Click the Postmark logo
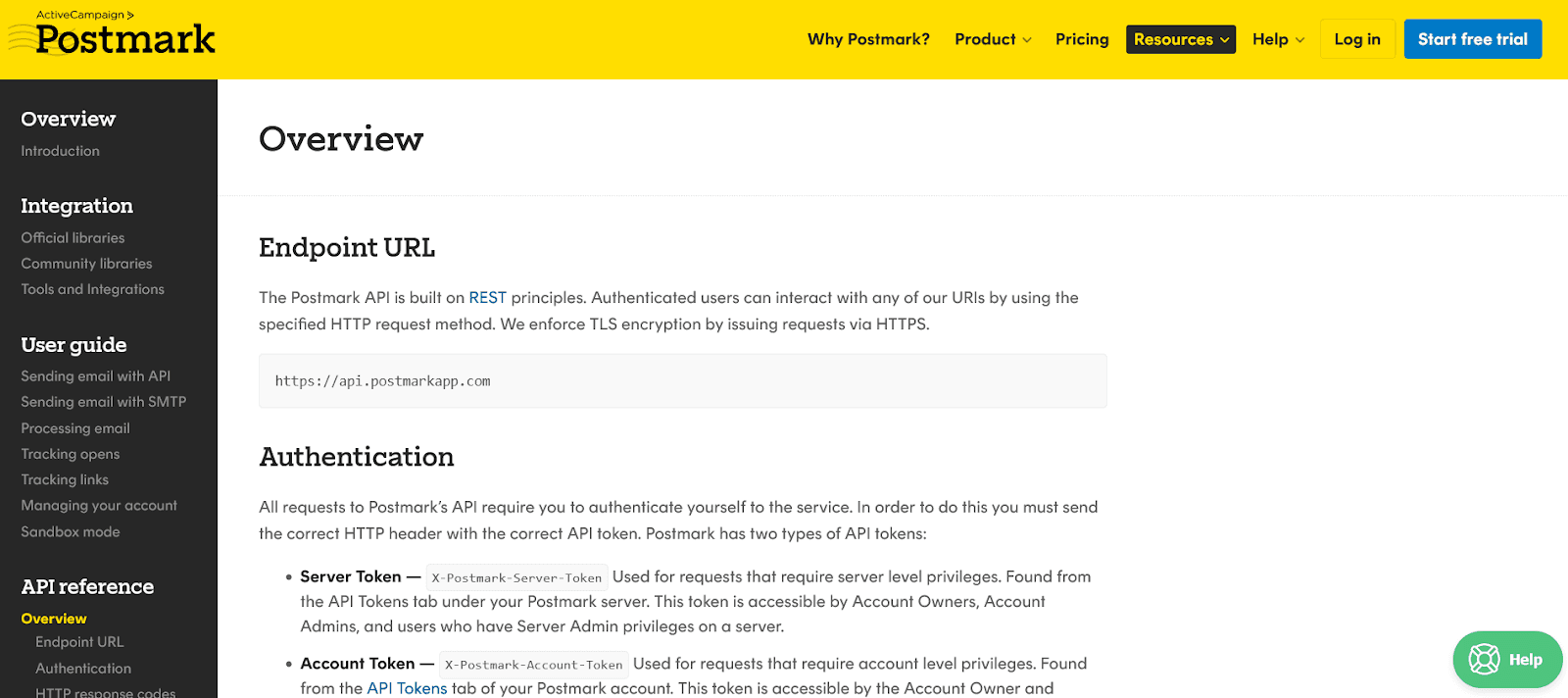 [x=124, y=40]
